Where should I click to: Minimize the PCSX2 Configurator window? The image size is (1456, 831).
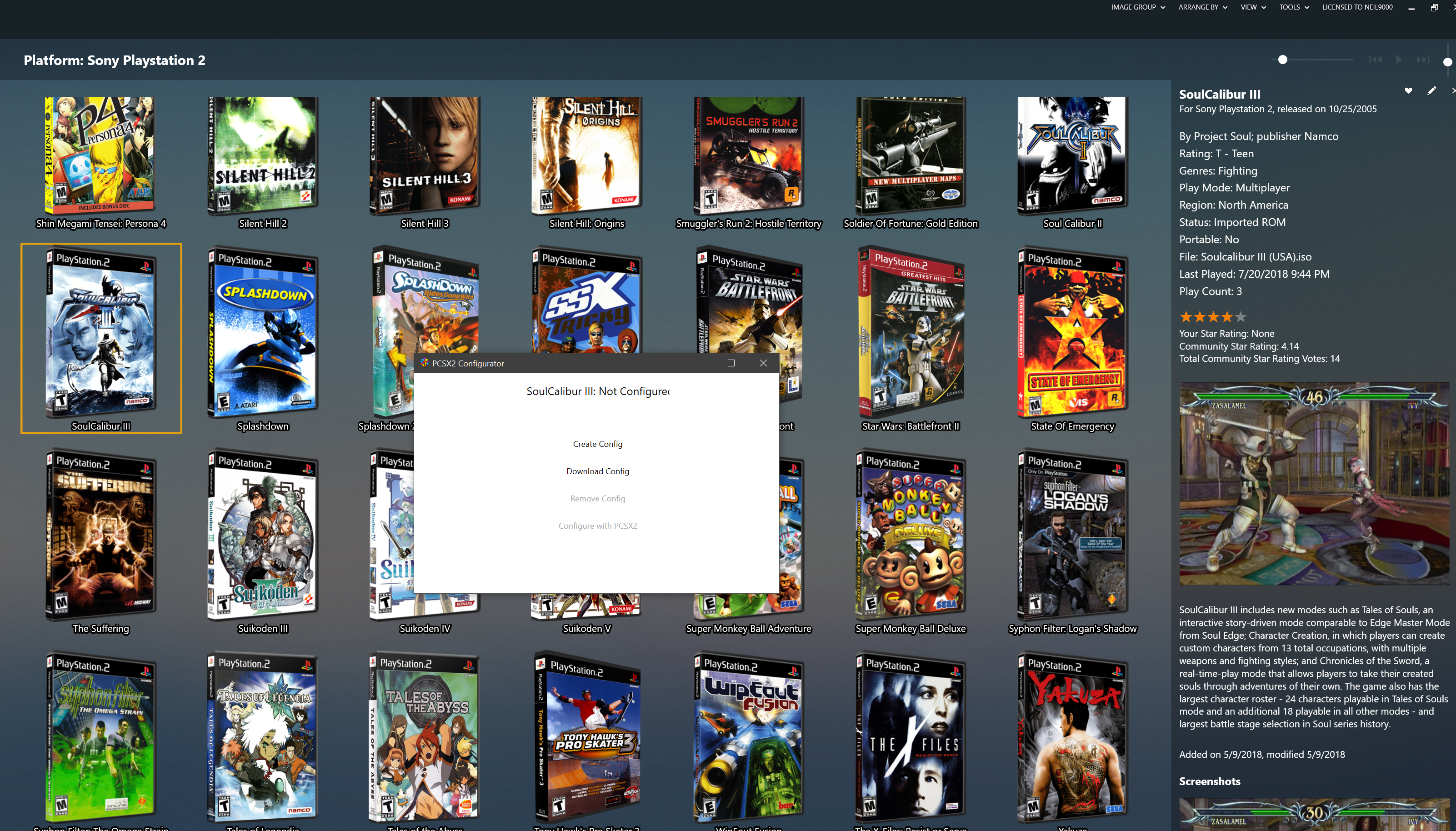click(700, 363)
